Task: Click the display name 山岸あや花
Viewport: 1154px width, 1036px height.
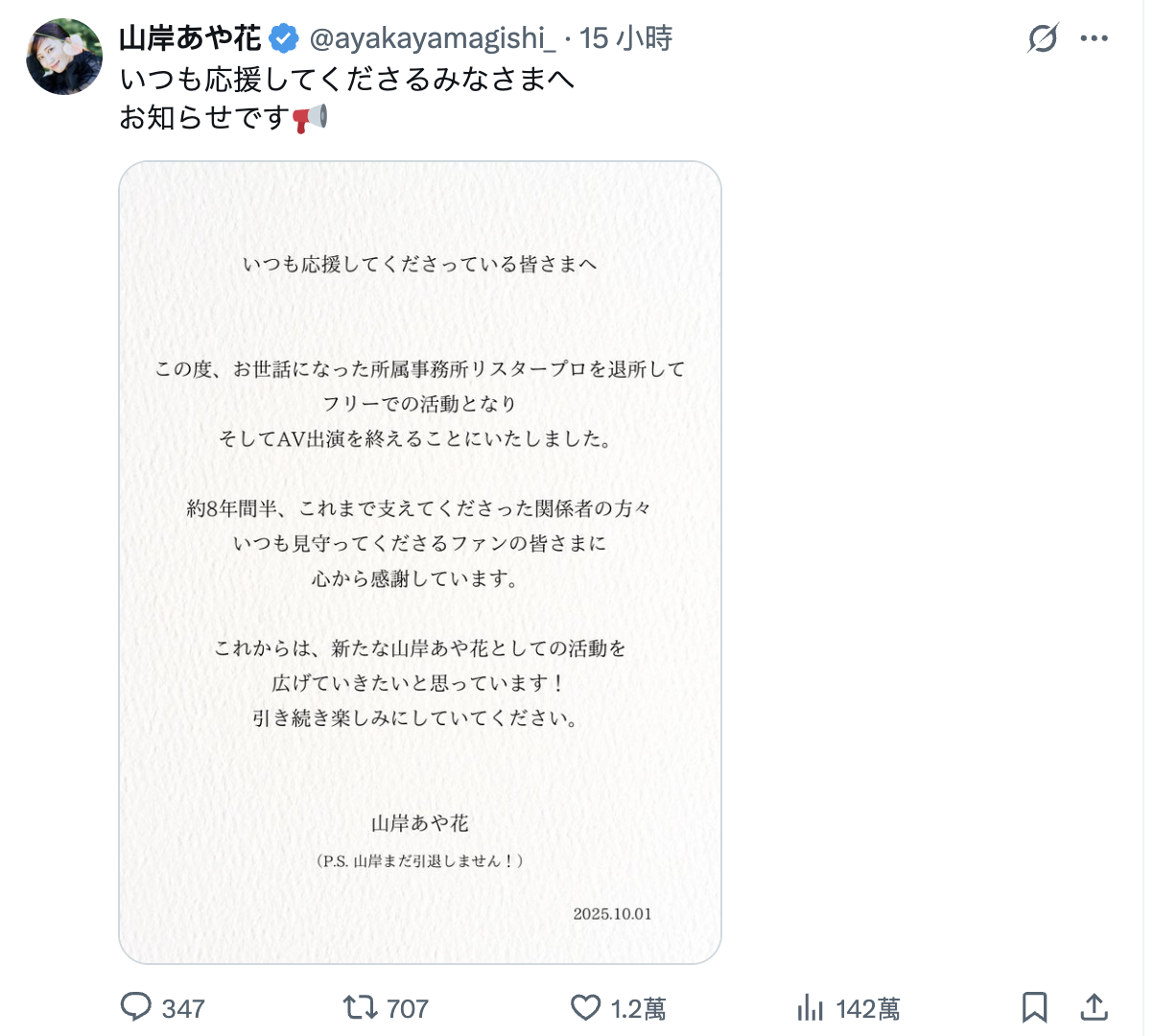Action: click(x=190, y=38)
